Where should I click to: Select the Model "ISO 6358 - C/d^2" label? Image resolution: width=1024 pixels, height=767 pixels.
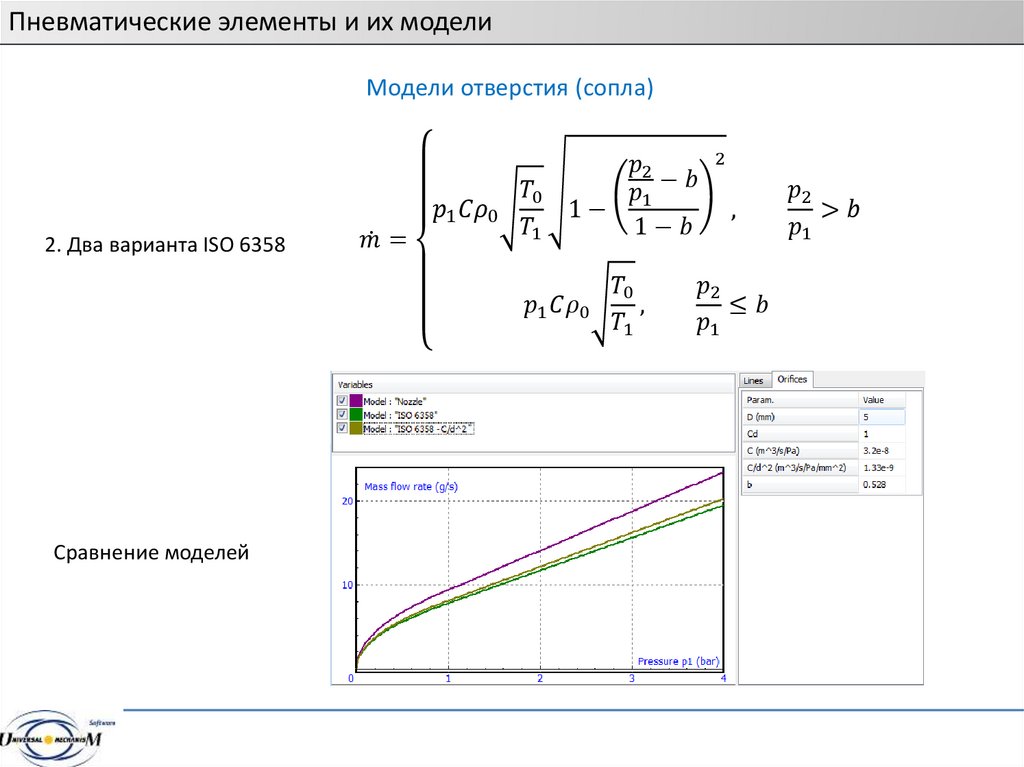click(419, 428)
